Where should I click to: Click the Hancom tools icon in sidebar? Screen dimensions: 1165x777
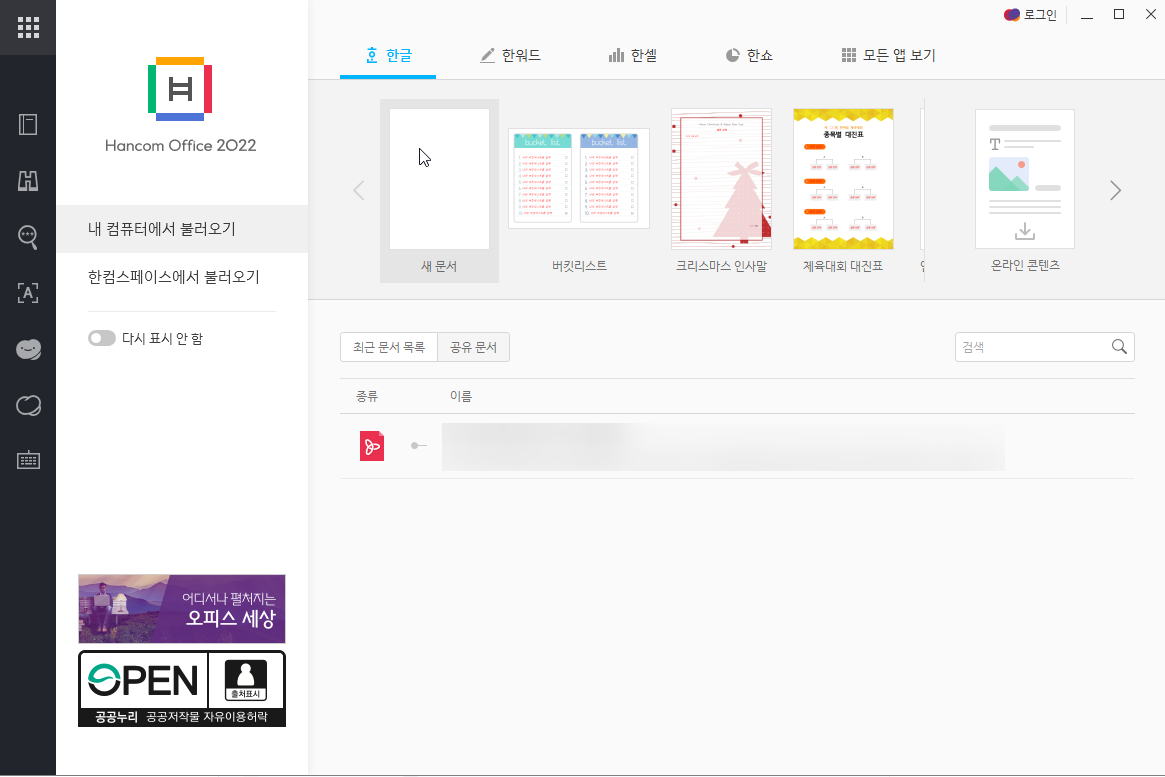point(27,180)
